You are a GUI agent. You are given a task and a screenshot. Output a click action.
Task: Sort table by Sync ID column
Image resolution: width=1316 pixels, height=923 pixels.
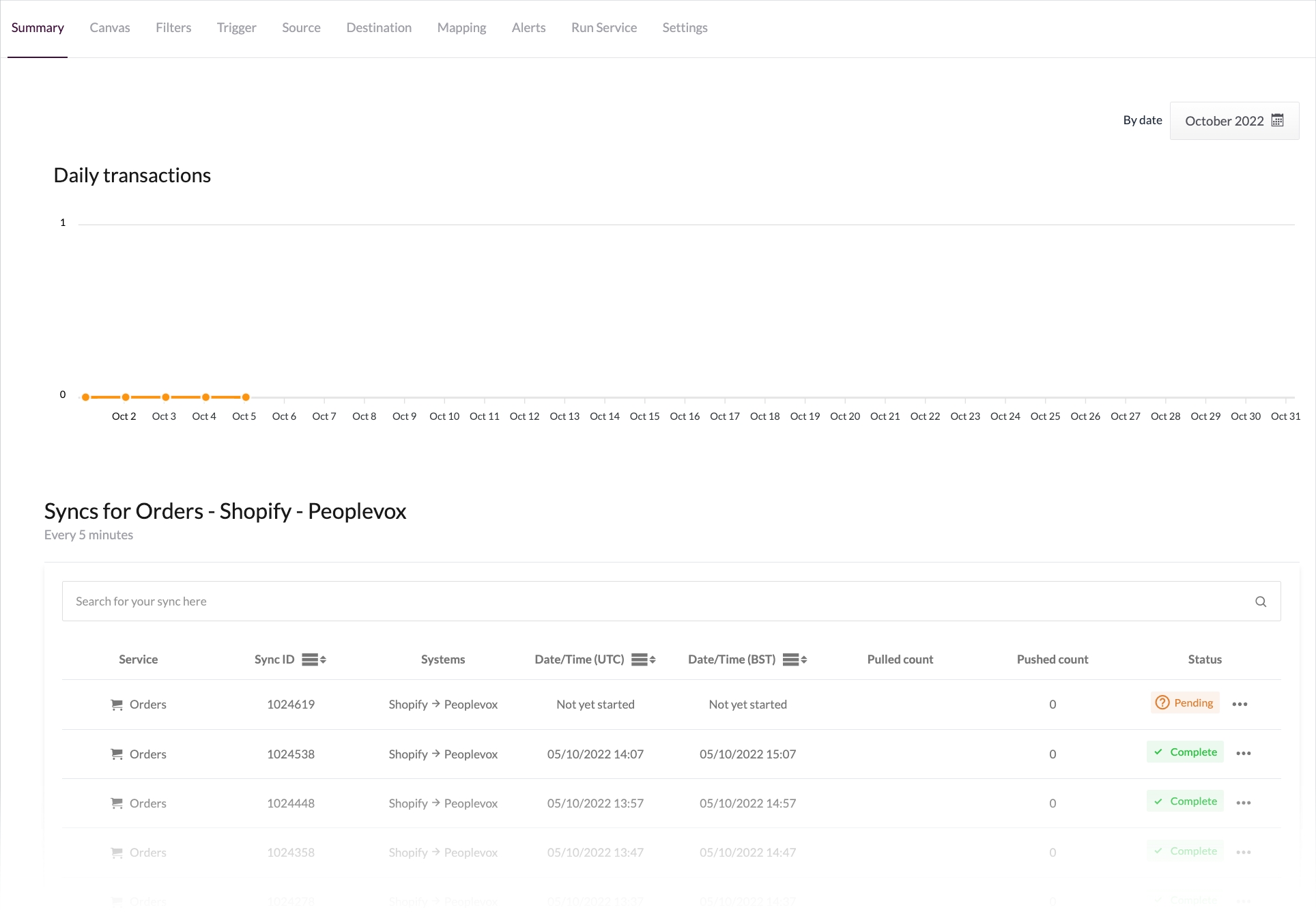coord(314,659)
